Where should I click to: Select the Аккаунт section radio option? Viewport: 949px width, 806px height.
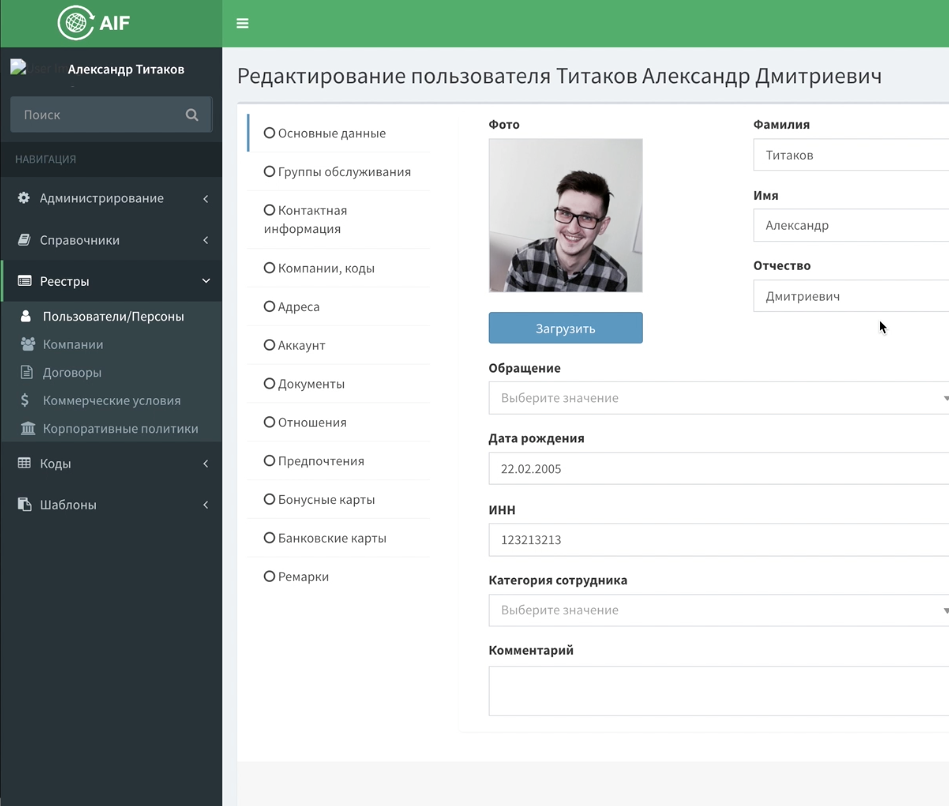tap(269, 345)
